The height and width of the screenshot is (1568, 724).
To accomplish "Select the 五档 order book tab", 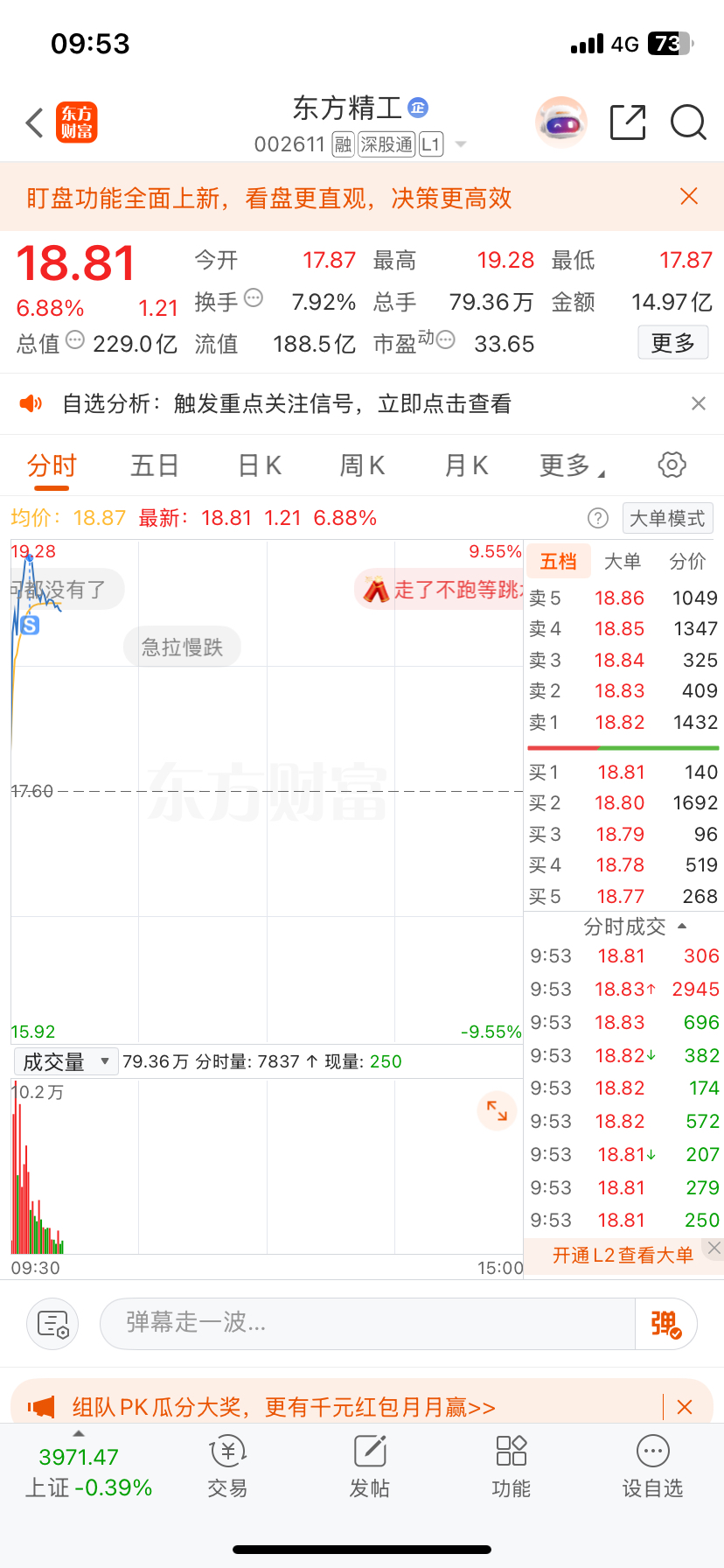I will pyautogui.click(x=558, y=561).
